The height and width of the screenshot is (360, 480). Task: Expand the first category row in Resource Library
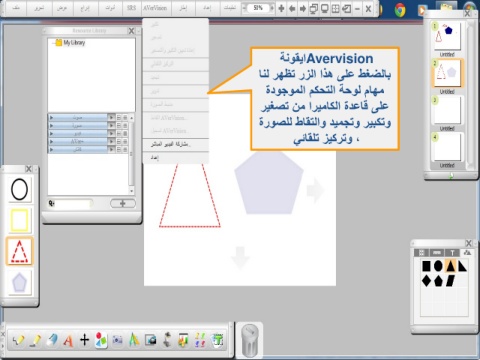coord(52,117)
